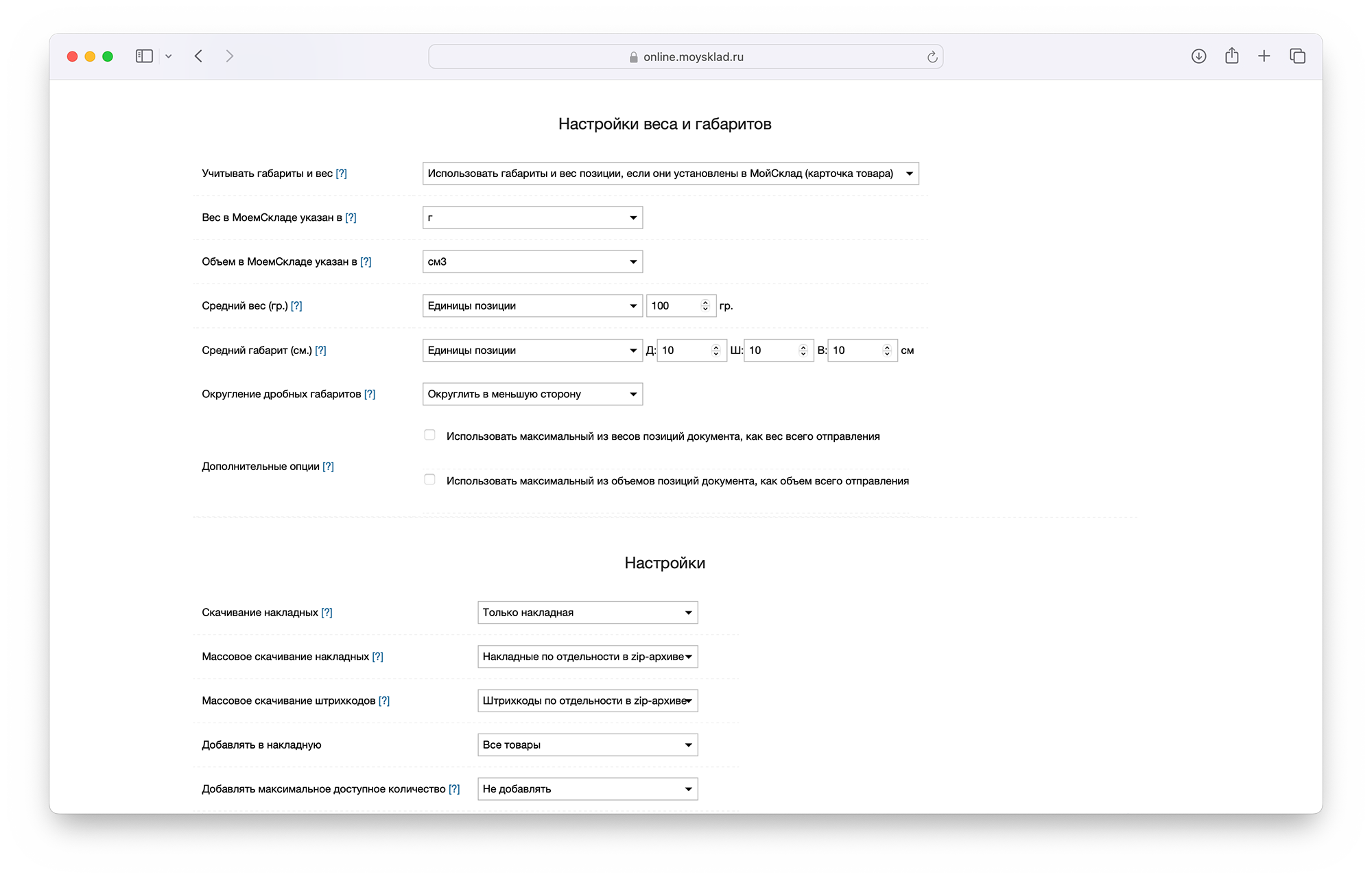Image resolution: width=1372 pixels, height=879 pixels.
Task: Open 'Все товары' invoice dropdown
Action: pos(587,745)
